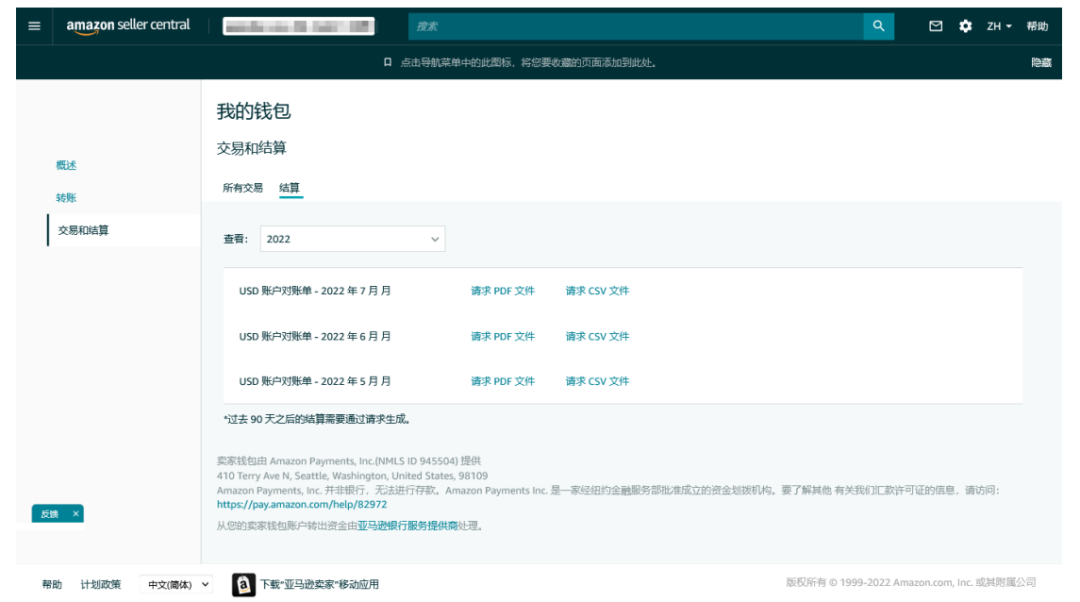Viewport: 1080px width, 602px height.
Task: Focus the 搜索 search input field
Action: (x=636, y=26)
